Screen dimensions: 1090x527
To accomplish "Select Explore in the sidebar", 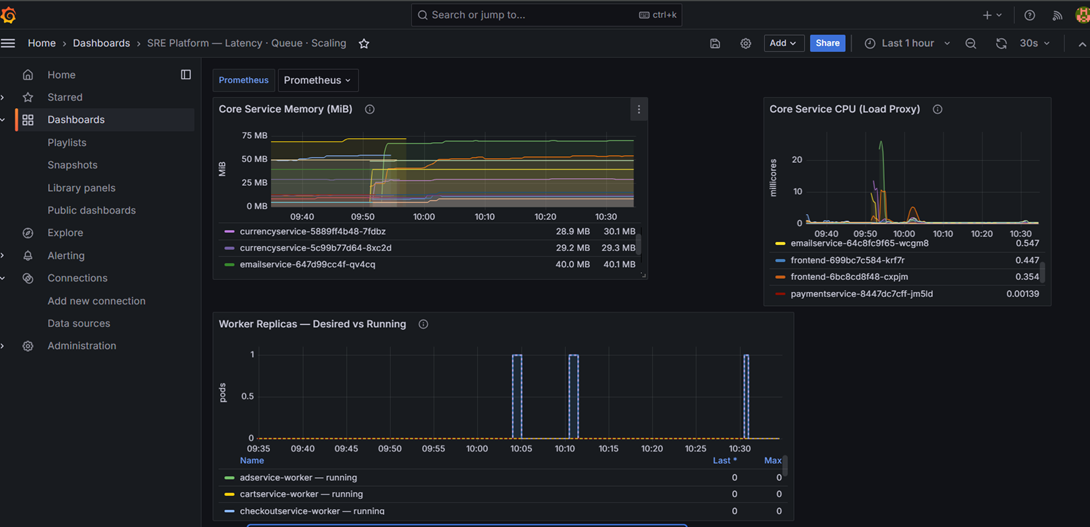I will click(x=65, y=233).
